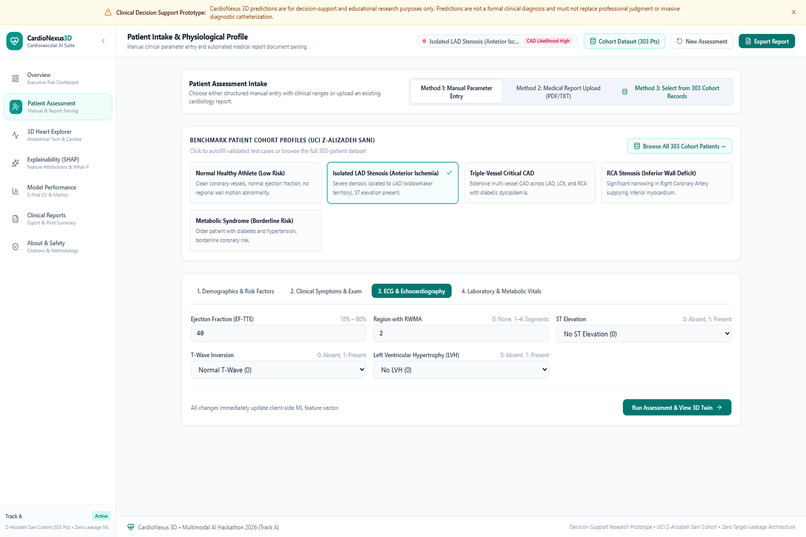Open the ST Elevation dropdown
This screenshot has height=537, width=806.
click(x=644, y=334)
